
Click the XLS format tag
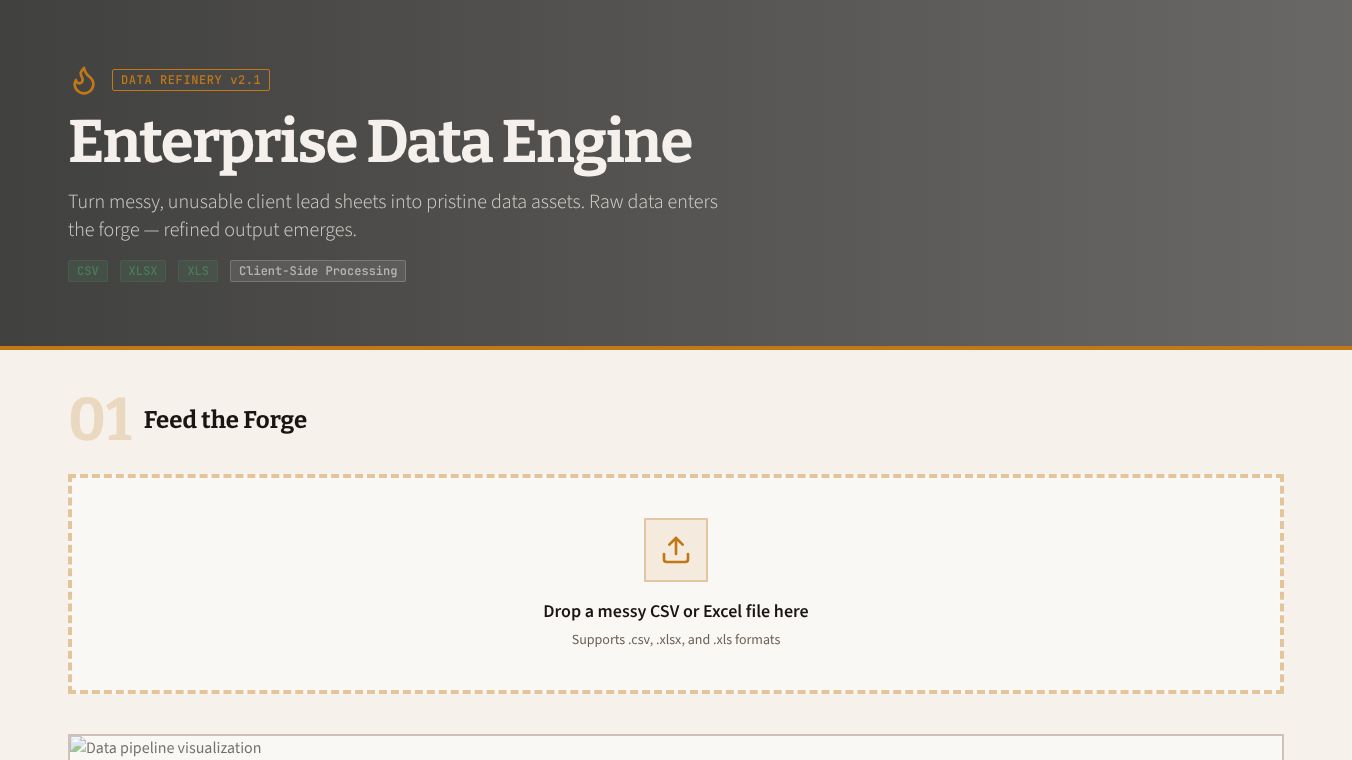tap(198, 271)
